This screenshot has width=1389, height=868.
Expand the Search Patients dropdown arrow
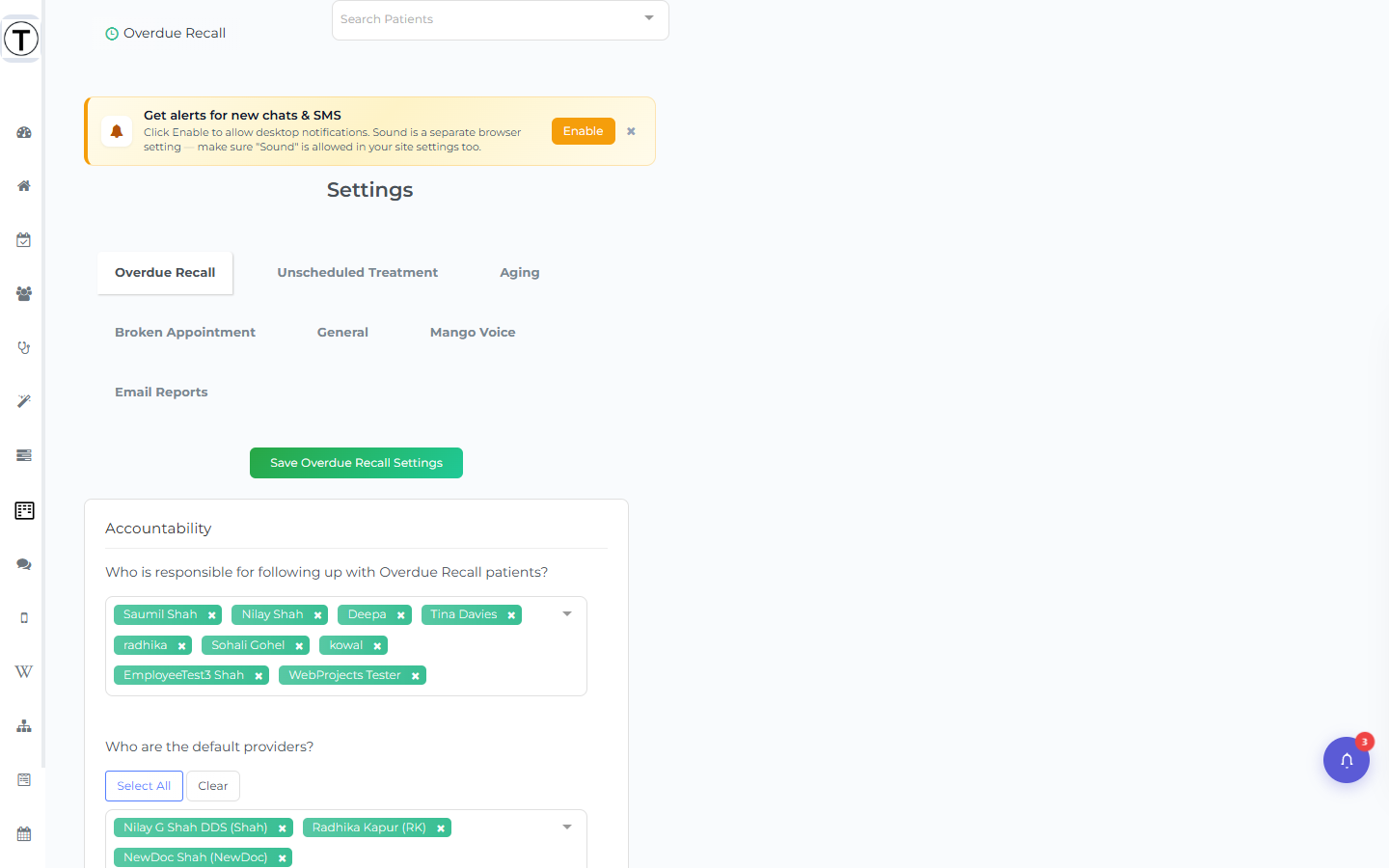click(x=649, y=18)
